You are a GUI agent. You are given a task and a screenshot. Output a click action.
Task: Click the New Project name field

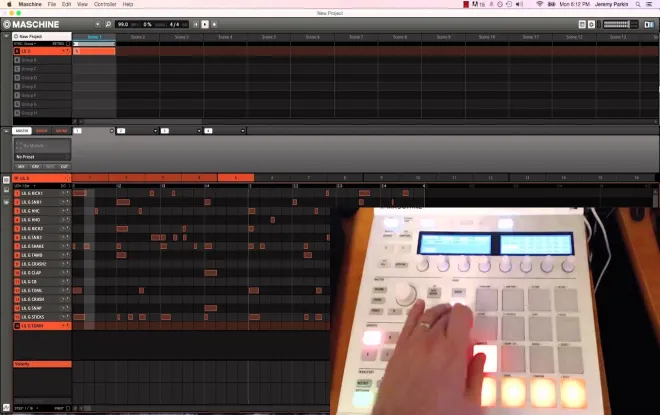coord(42,36)
